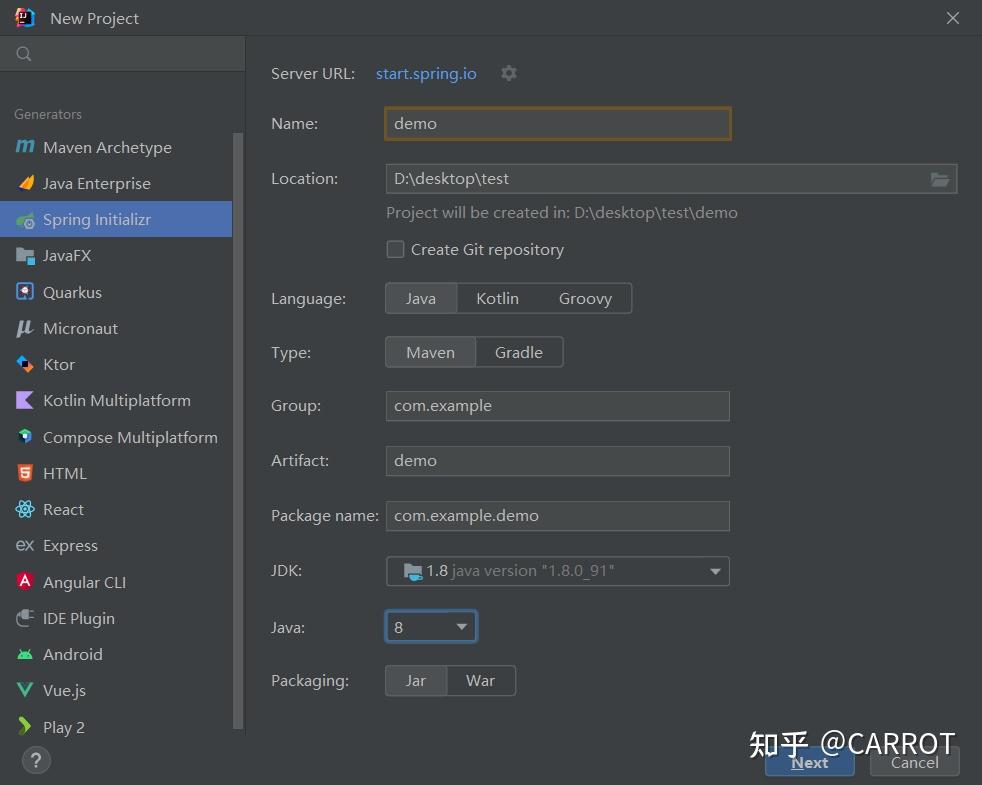This screenshot has height=785, width=982.
Task: Expand the Java version dropdown
Action: (461, 626)
